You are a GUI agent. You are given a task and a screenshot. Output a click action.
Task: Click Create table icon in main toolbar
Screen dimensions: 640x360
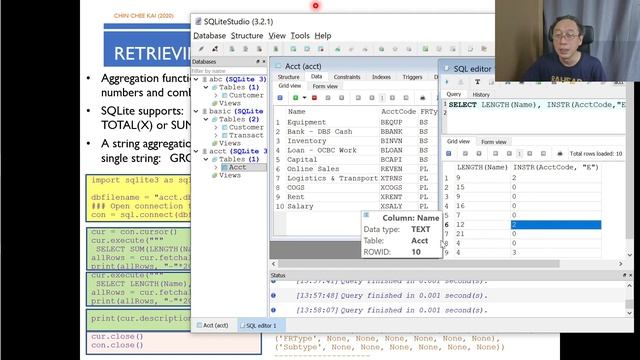click(293, 49)
